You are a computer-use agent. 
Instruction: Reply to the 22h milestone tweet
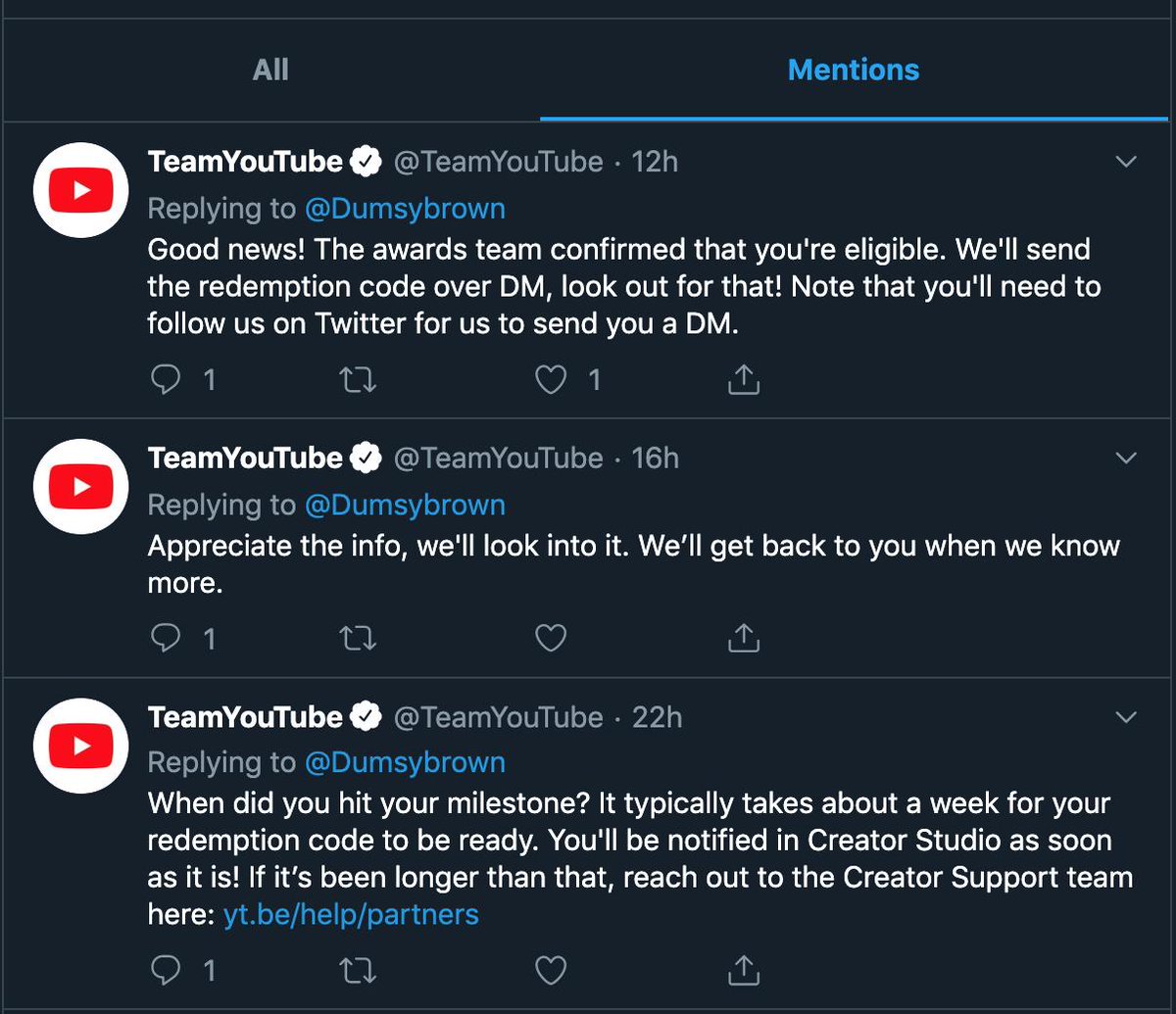point(167,970)
